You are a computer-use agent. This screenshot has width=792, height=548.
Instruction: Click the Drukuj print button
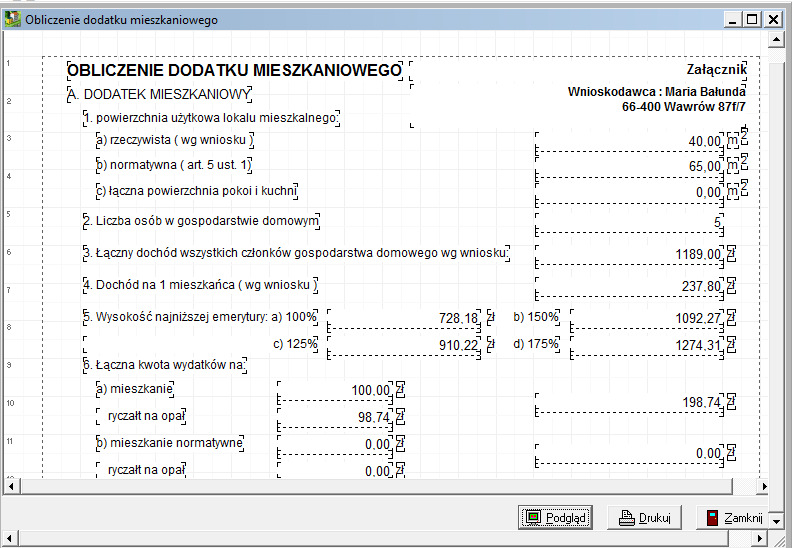point(645,518)
